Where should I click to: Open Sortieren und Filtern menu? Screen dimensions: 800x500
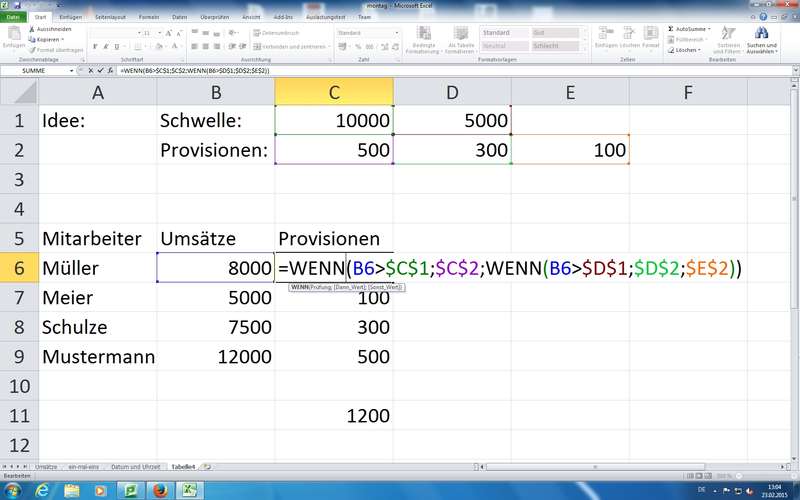(728, 40)
